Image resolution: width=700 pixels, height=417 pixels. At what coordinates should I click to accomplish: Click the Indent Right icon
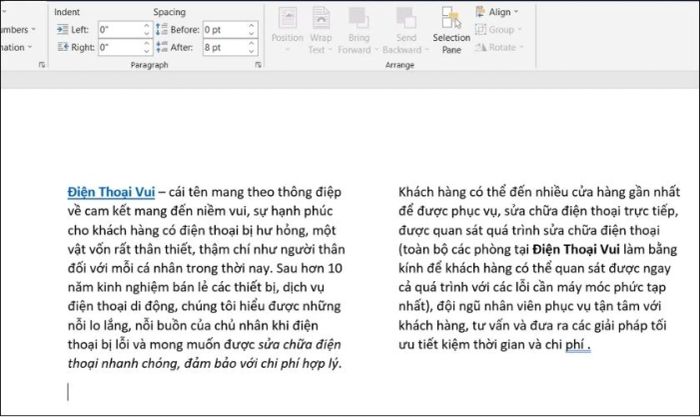pos(62,47)
